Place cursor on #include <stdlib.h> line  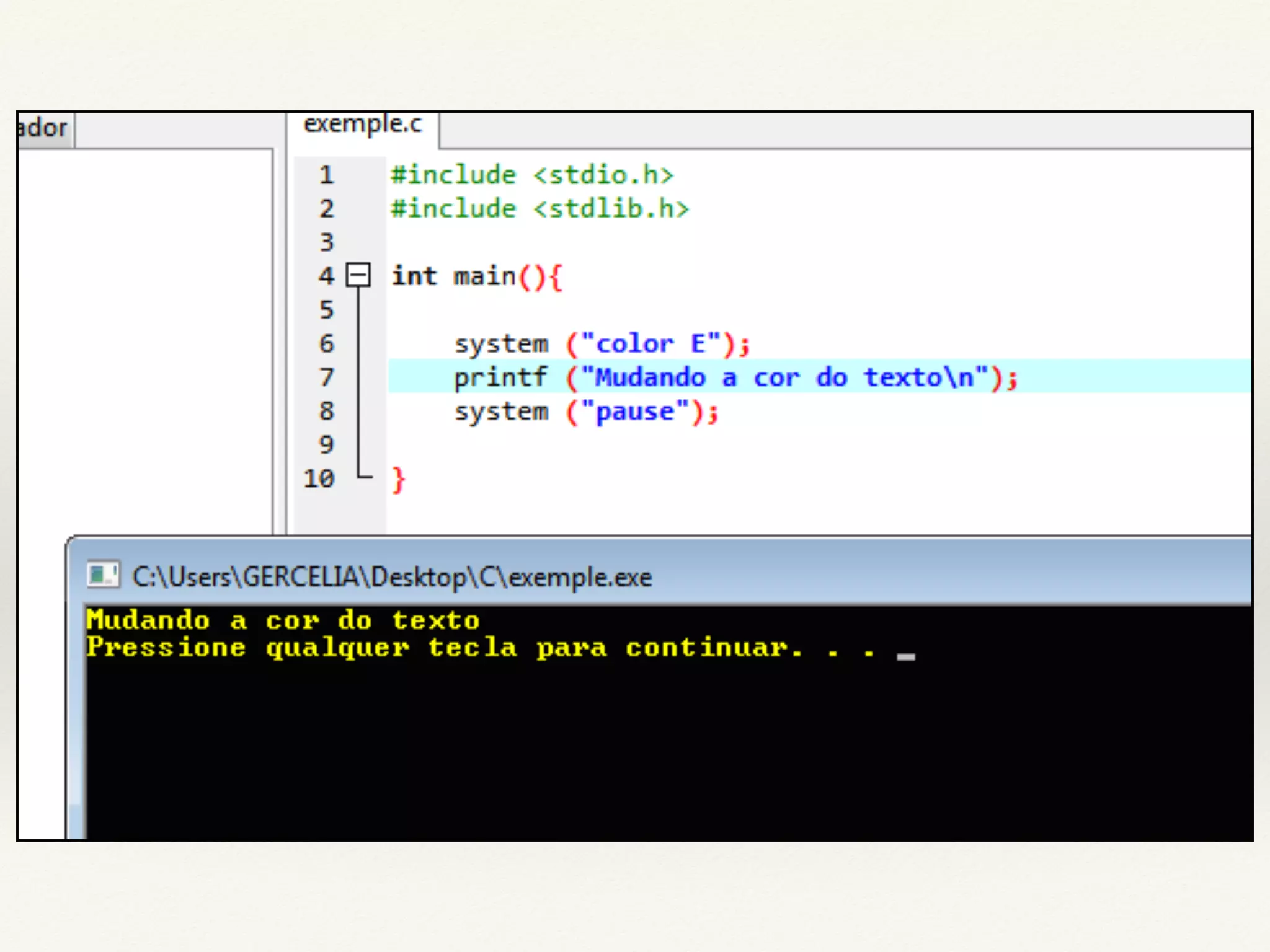click(x=540, y=209)
